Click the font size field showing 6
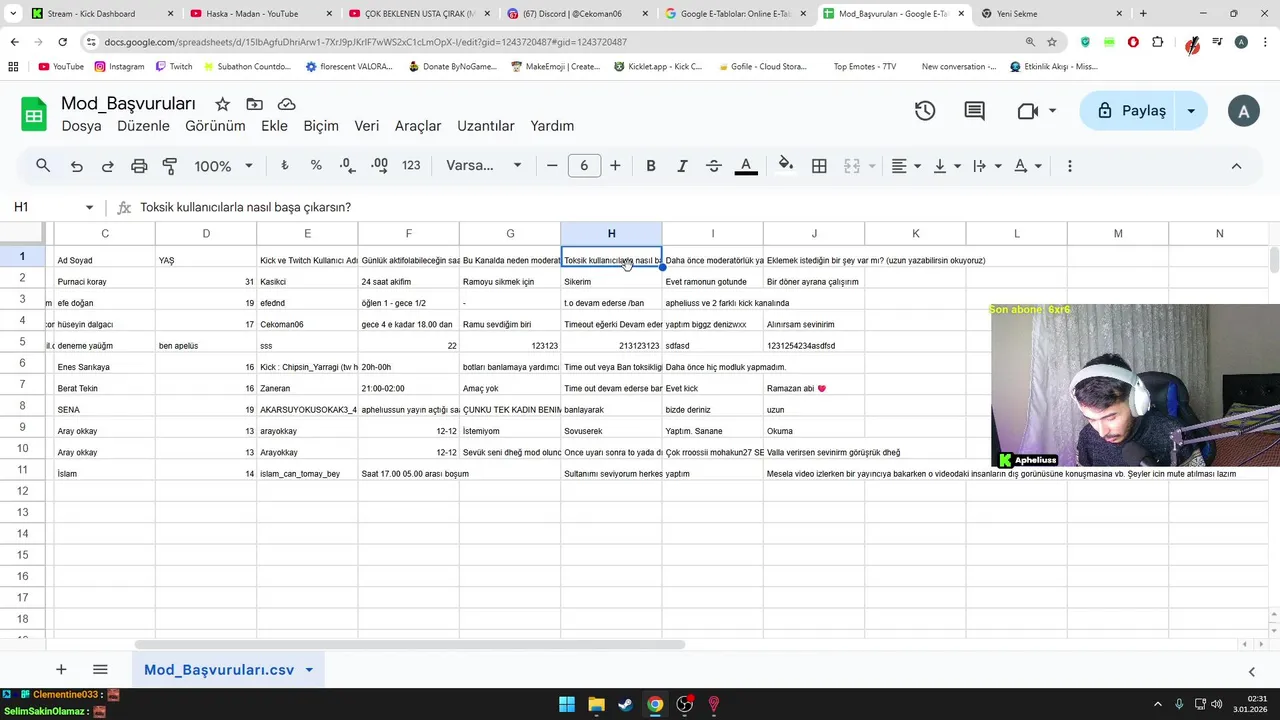This screenshot has height=720, width=1280. pyautogui.click(x=584, y=166)
